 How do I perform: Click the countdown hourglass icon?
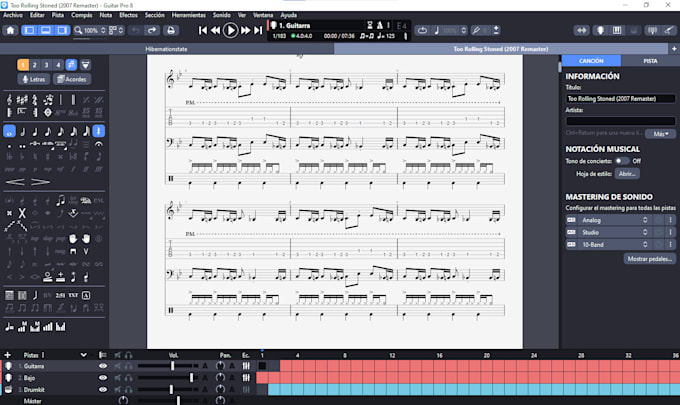(x=370, y=26)
